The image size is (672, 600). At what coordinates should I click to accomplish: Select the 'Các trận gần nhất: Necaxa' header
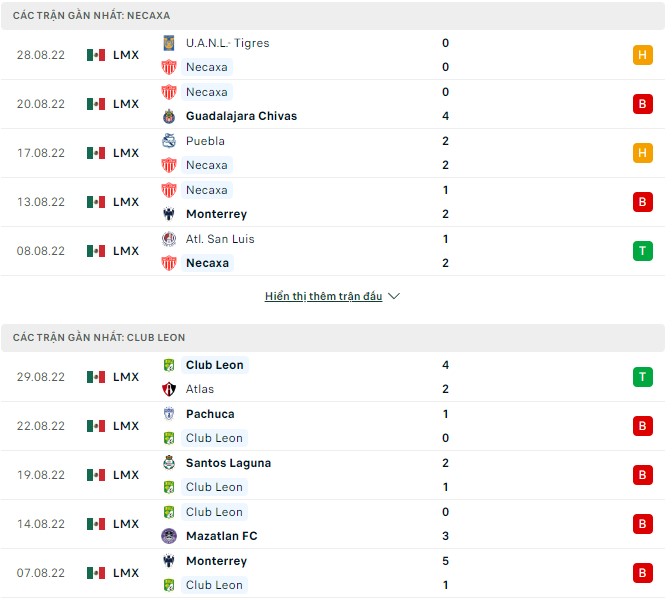click(x=92, y=16)
